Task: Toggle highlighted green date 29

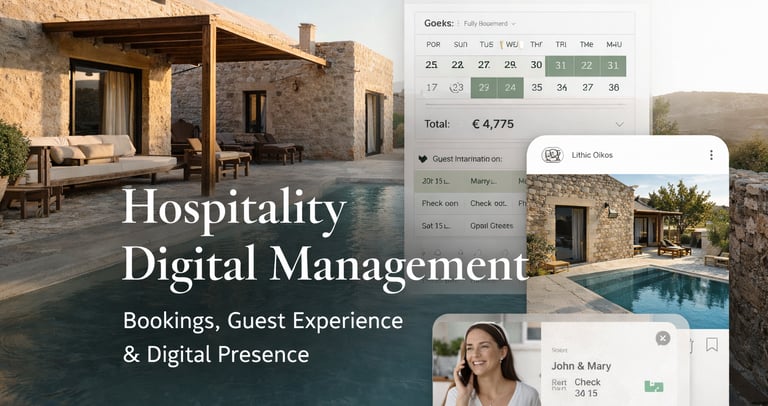Action: 484,88
